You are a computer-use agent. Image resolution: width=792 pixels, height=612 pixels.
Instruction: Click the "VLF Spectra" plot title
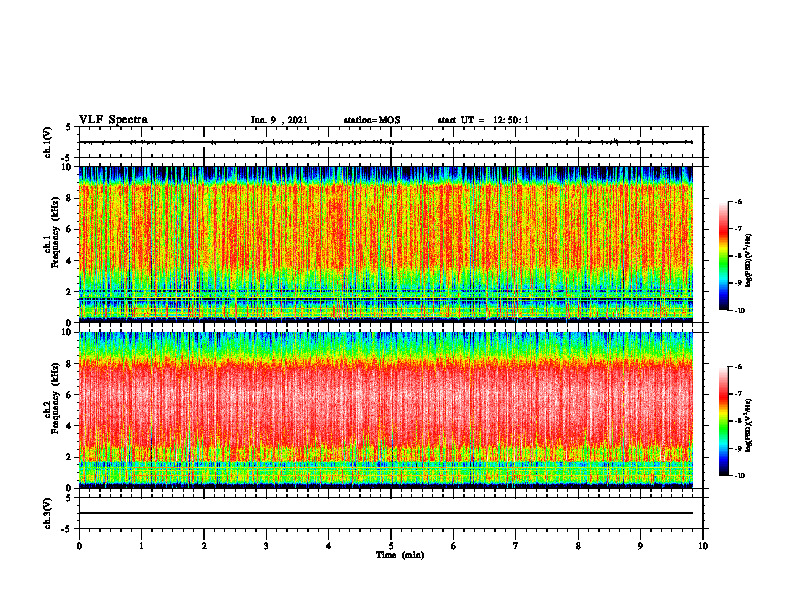(113, 120)
